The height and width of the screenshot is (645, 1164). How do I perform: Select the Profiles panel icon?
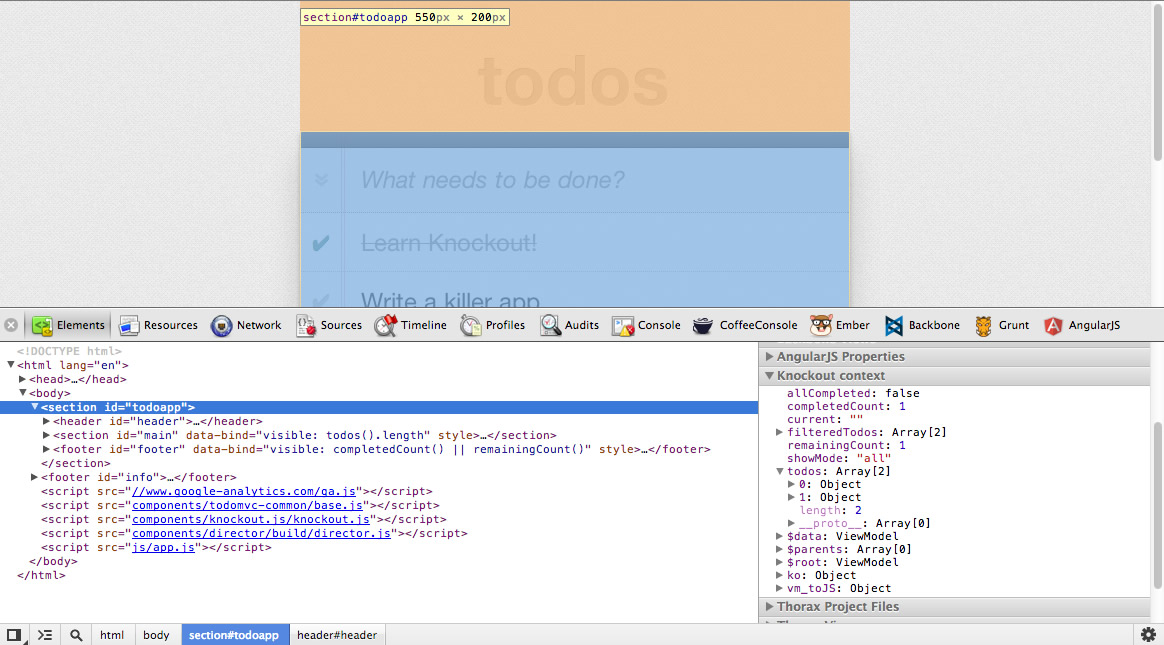point(471,325)
